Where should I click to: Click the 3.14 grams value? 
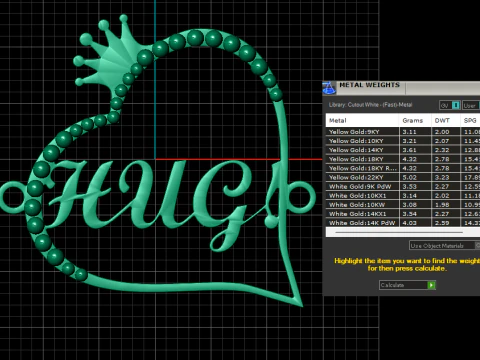409,196
